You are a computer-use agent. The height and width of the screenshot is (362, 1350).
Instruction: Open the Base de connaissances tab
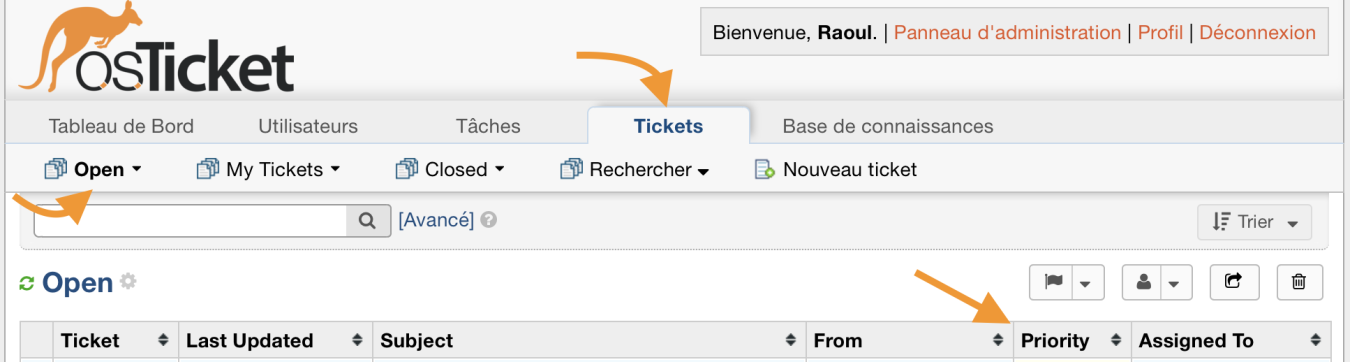[x=888, y=126]
